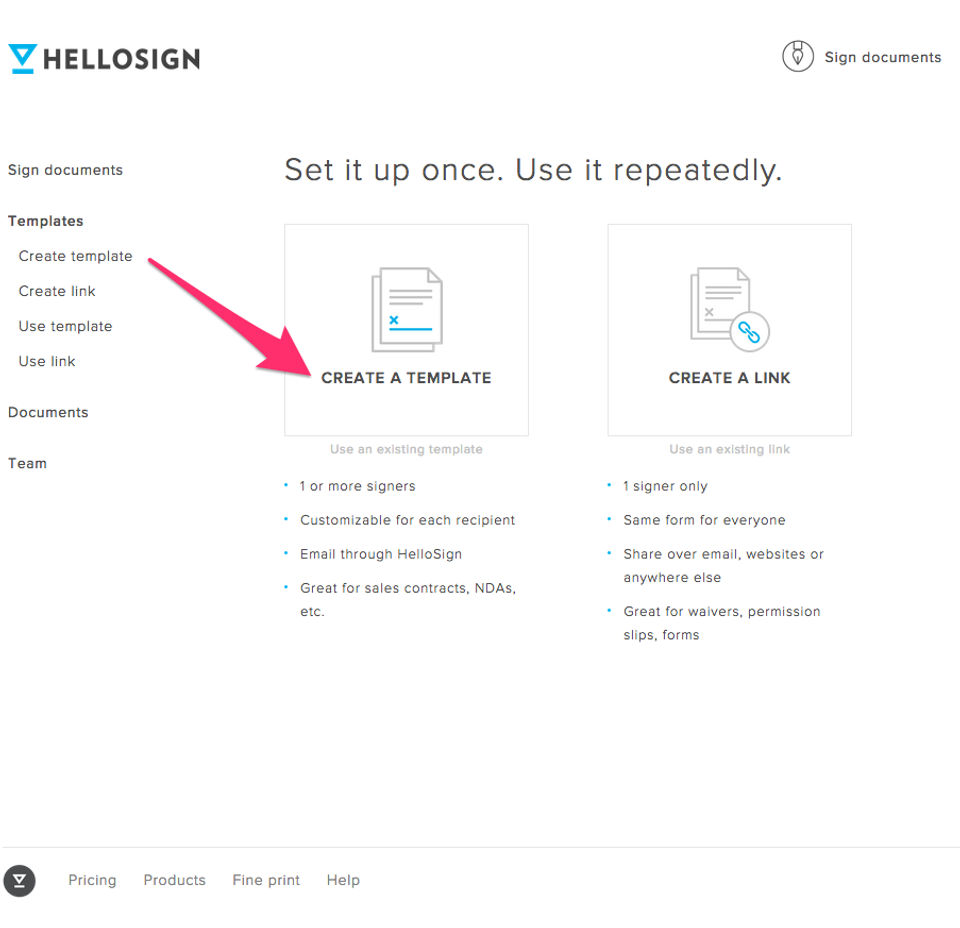The height and width of the screenshot is (928, 960).
Task: Click the round HelloSign icon in the footer
Action: click(20, 880)
